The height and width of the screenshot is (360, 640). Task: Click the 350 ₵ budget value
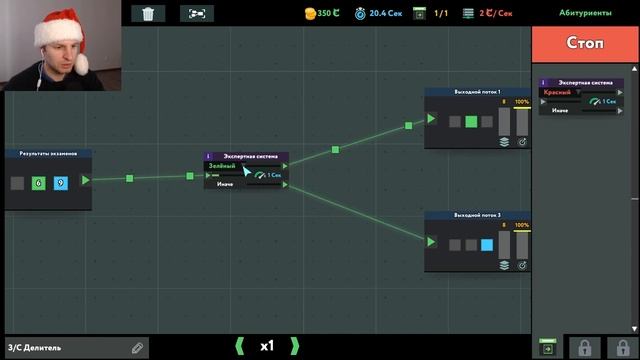click(x=328, y=13)
